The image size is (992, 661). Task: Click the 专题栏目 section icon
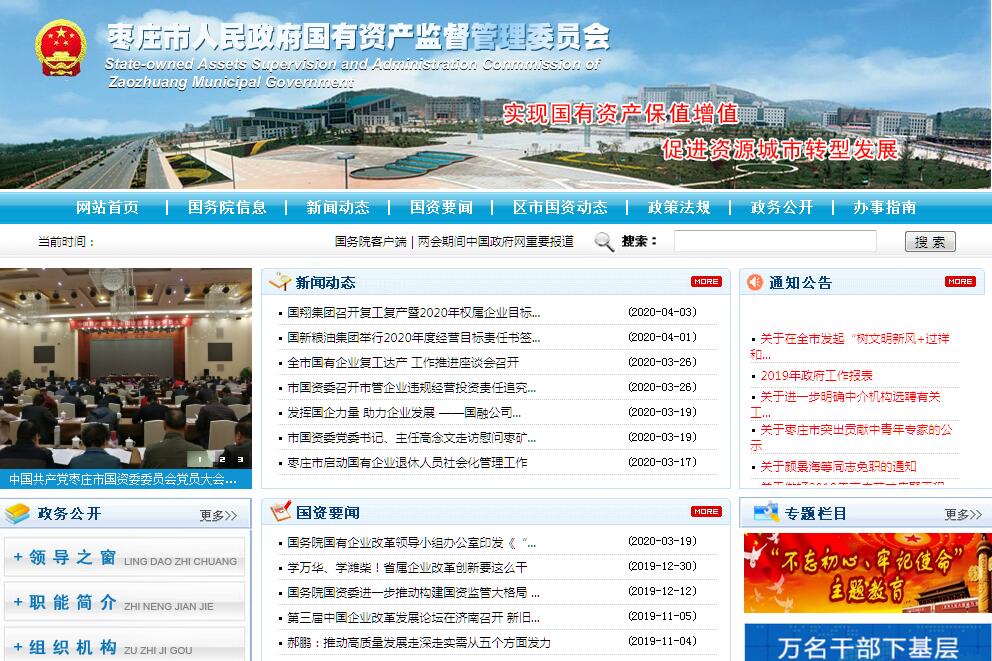click(766, 513)
